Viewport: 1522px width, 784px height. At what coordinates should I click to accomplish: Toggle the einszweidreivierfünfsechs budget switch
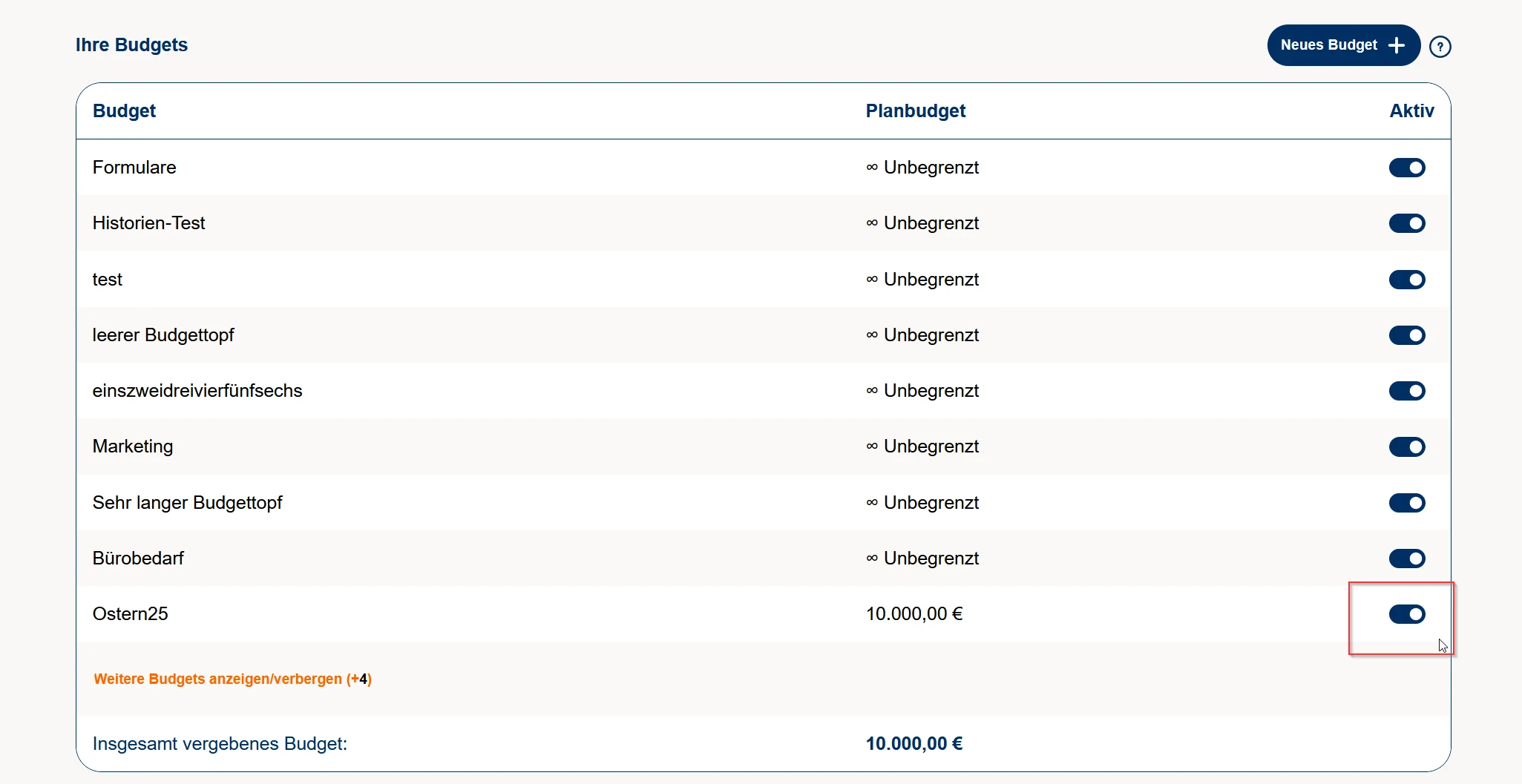[1406, 391]
